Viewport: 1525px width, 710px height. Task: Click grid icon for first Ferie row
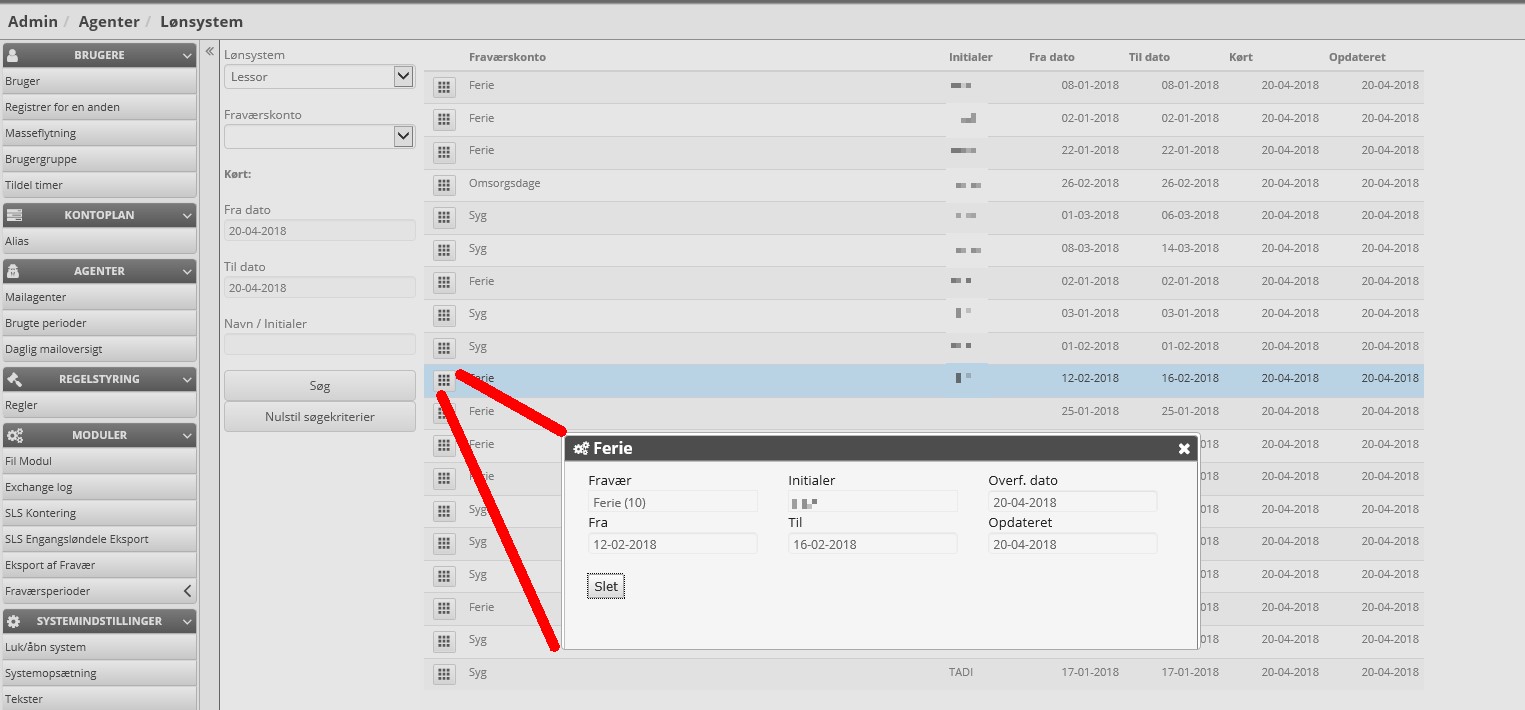pos(443,88)
